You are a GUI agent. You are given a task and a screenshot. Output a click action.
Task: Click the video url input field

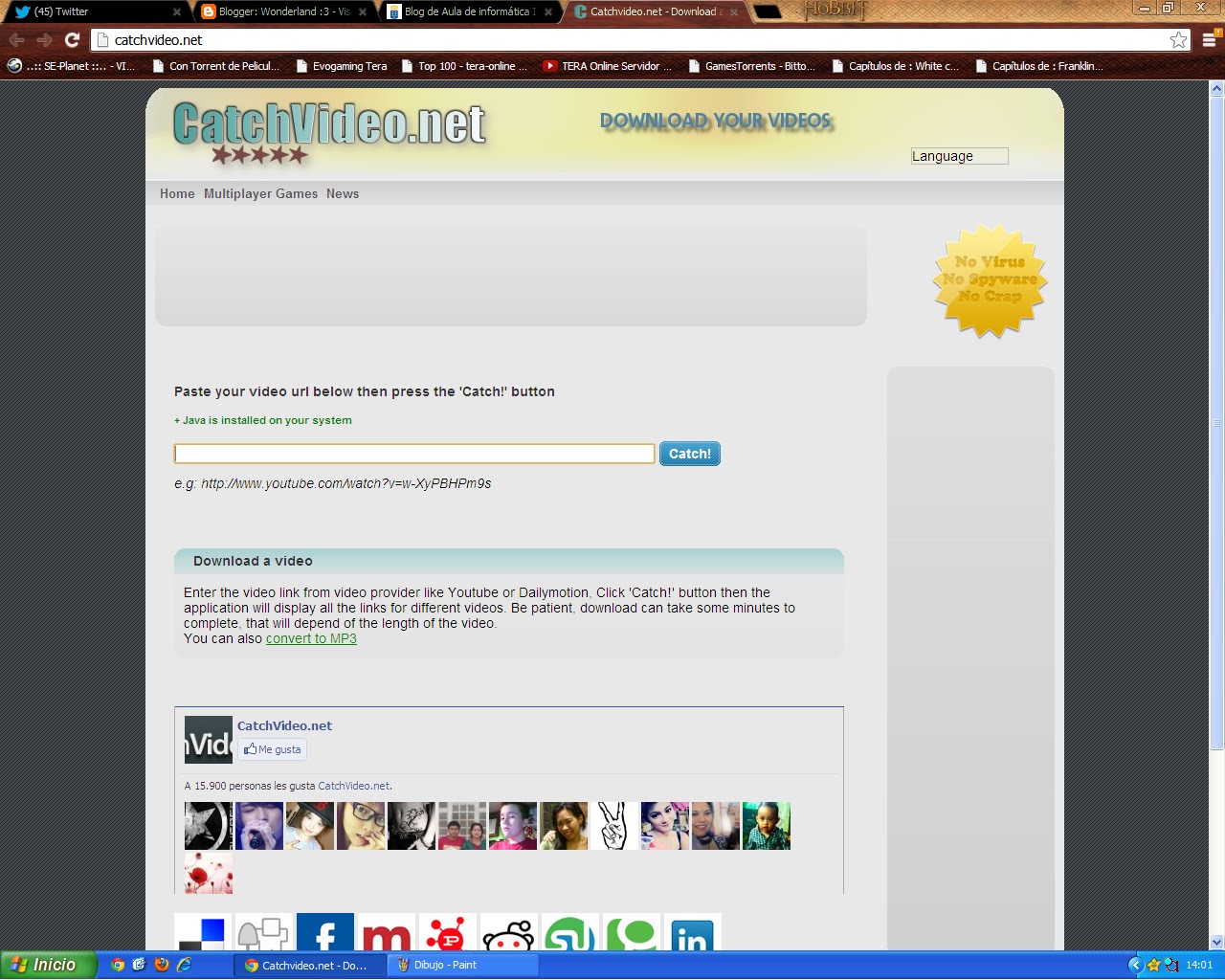click(x=414, y=454)
